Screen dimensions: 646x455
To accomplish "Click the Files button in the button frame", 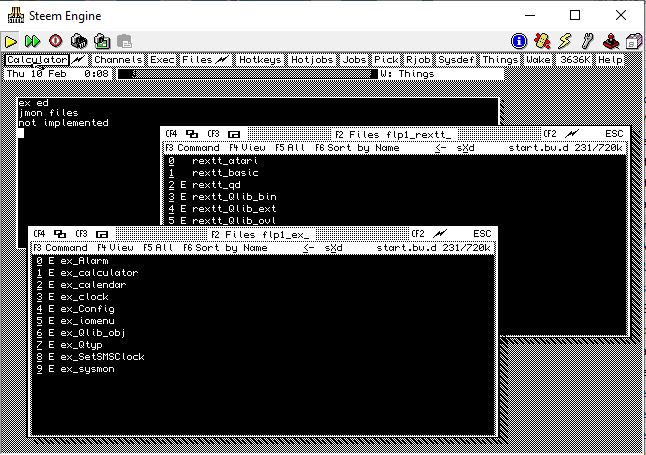I will click(197, 60).
